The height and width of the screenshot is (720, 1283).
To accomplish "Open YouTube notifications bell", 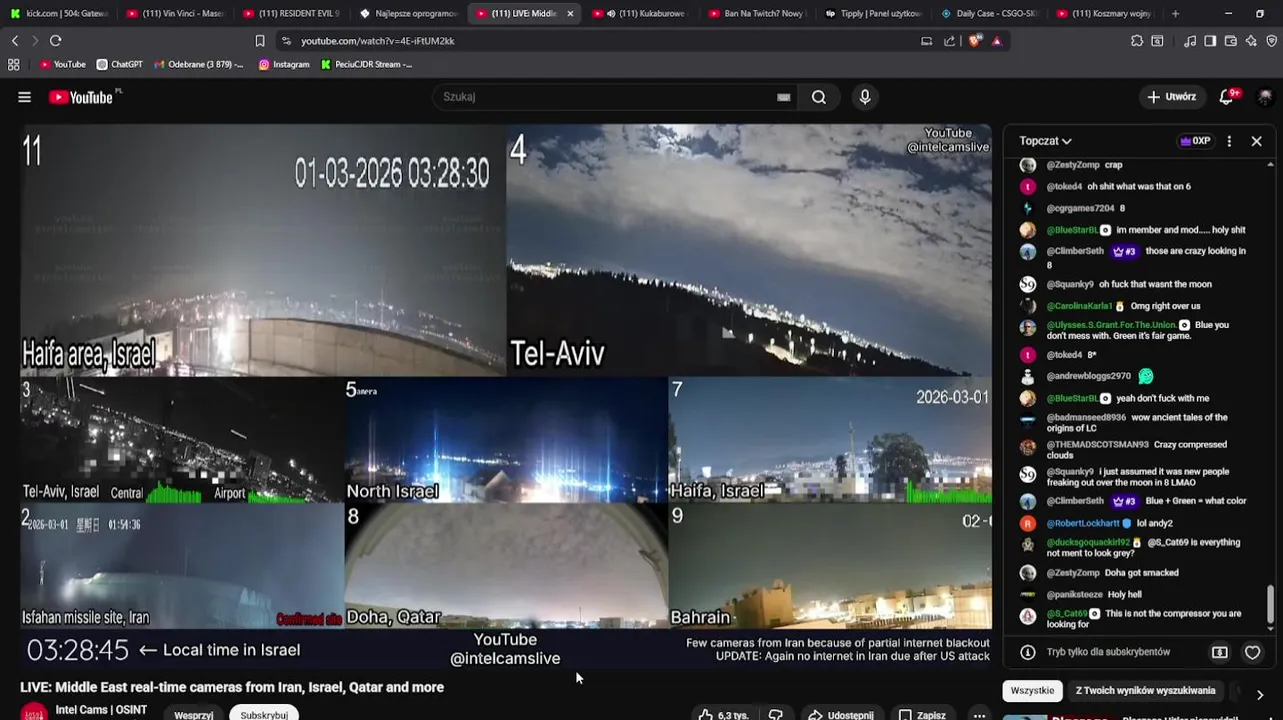I will pos(1227,97).
